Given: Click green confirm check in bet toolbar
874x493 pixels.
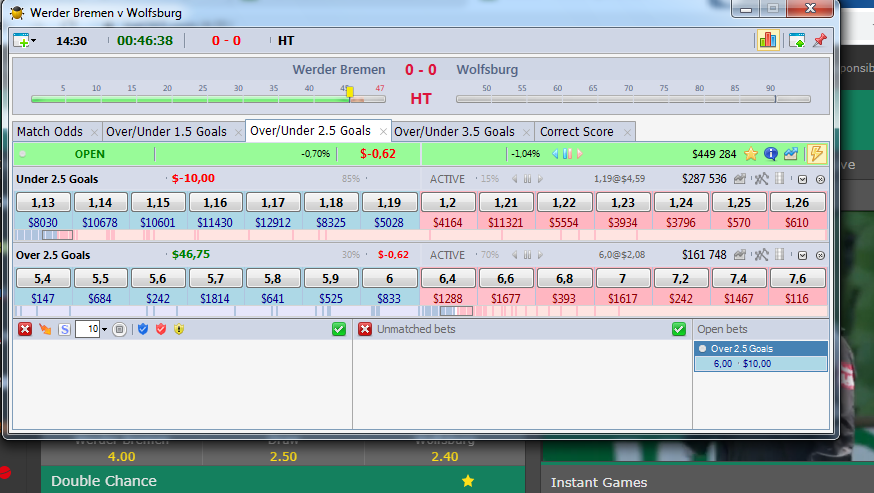Looking at the screenshot, I should tap(339, 329).
